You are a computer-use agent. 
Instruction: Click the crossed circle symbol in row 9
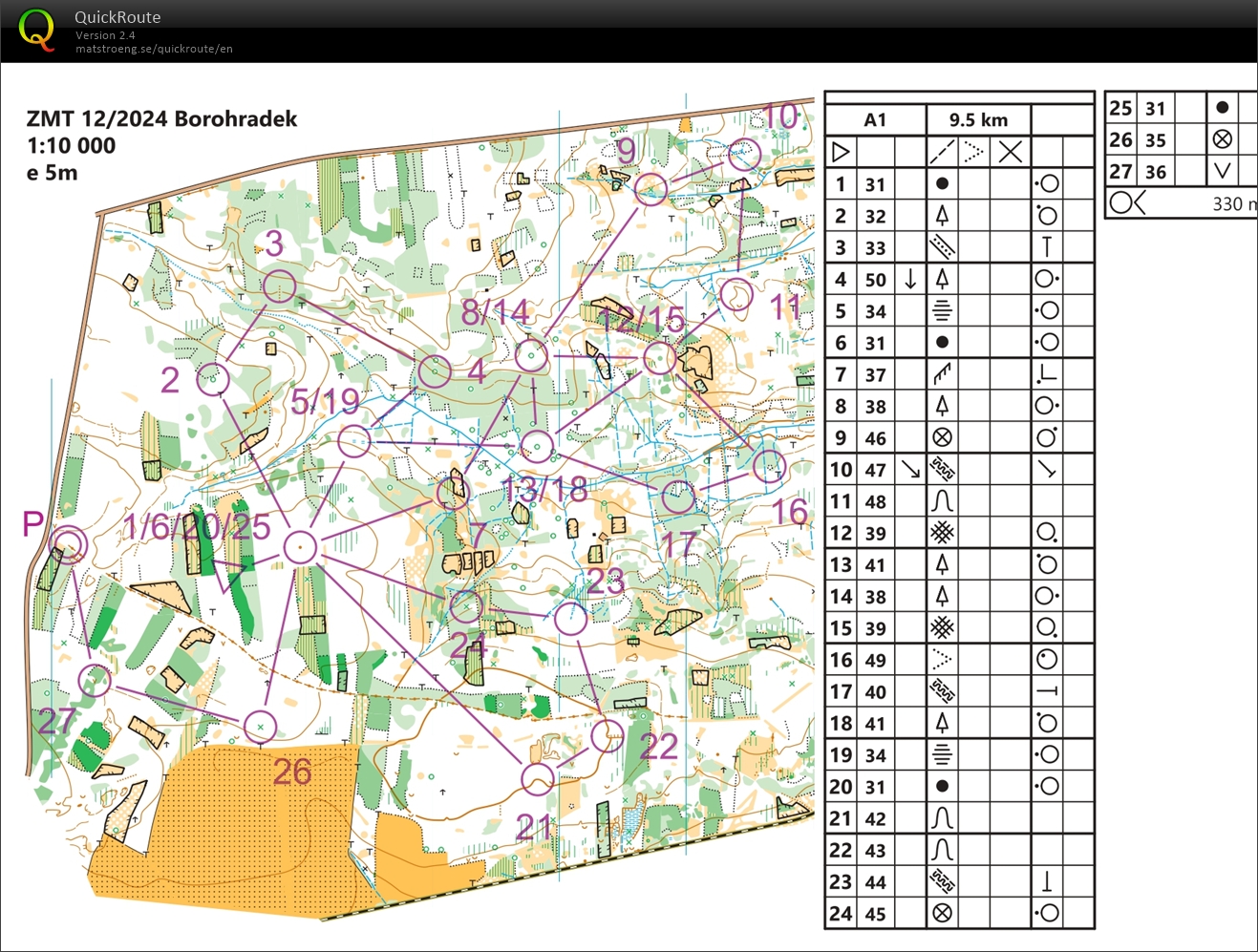[x=942, y=437]
